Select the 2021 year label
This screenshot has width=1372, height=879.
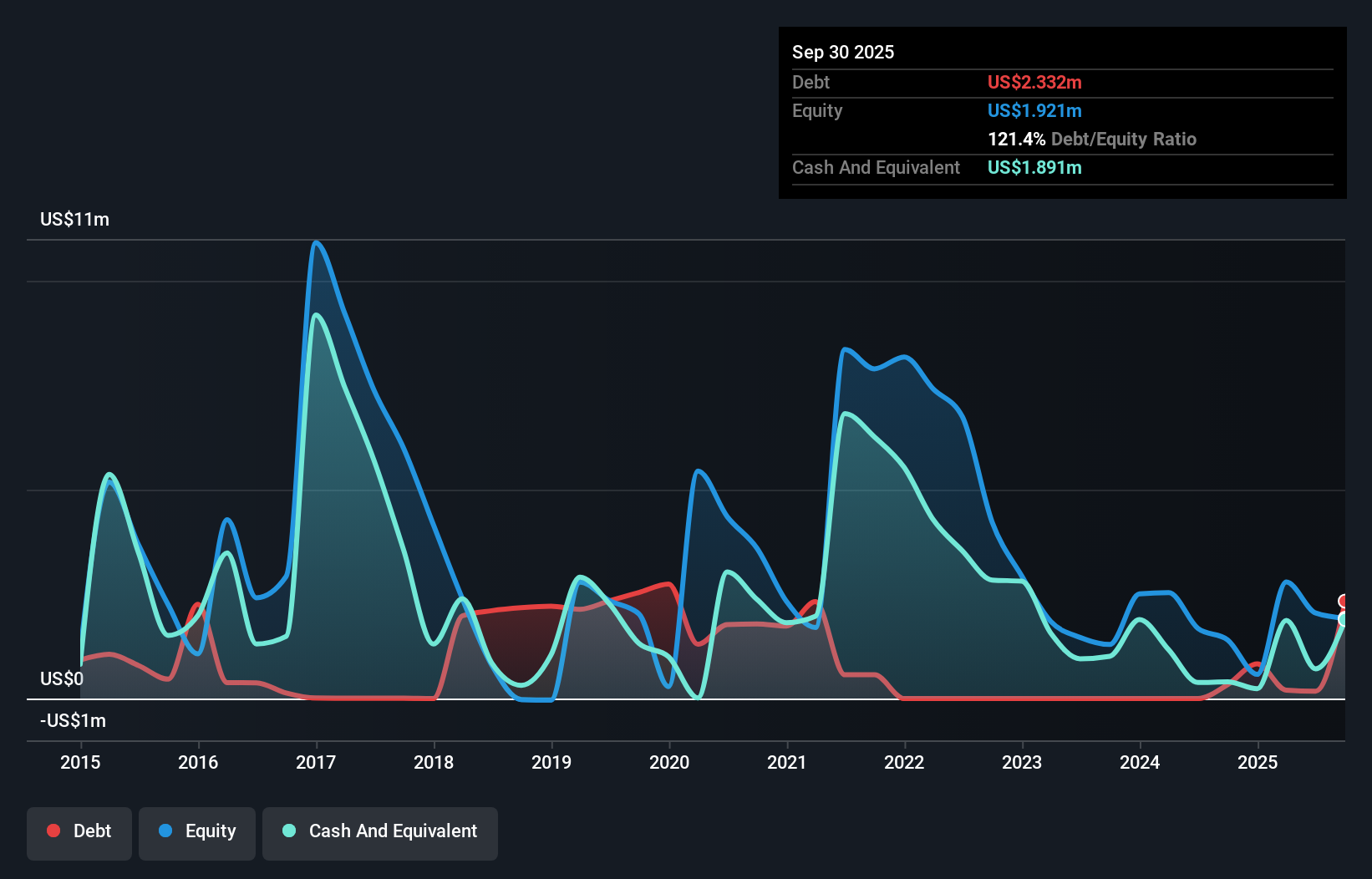coord(786,762)
